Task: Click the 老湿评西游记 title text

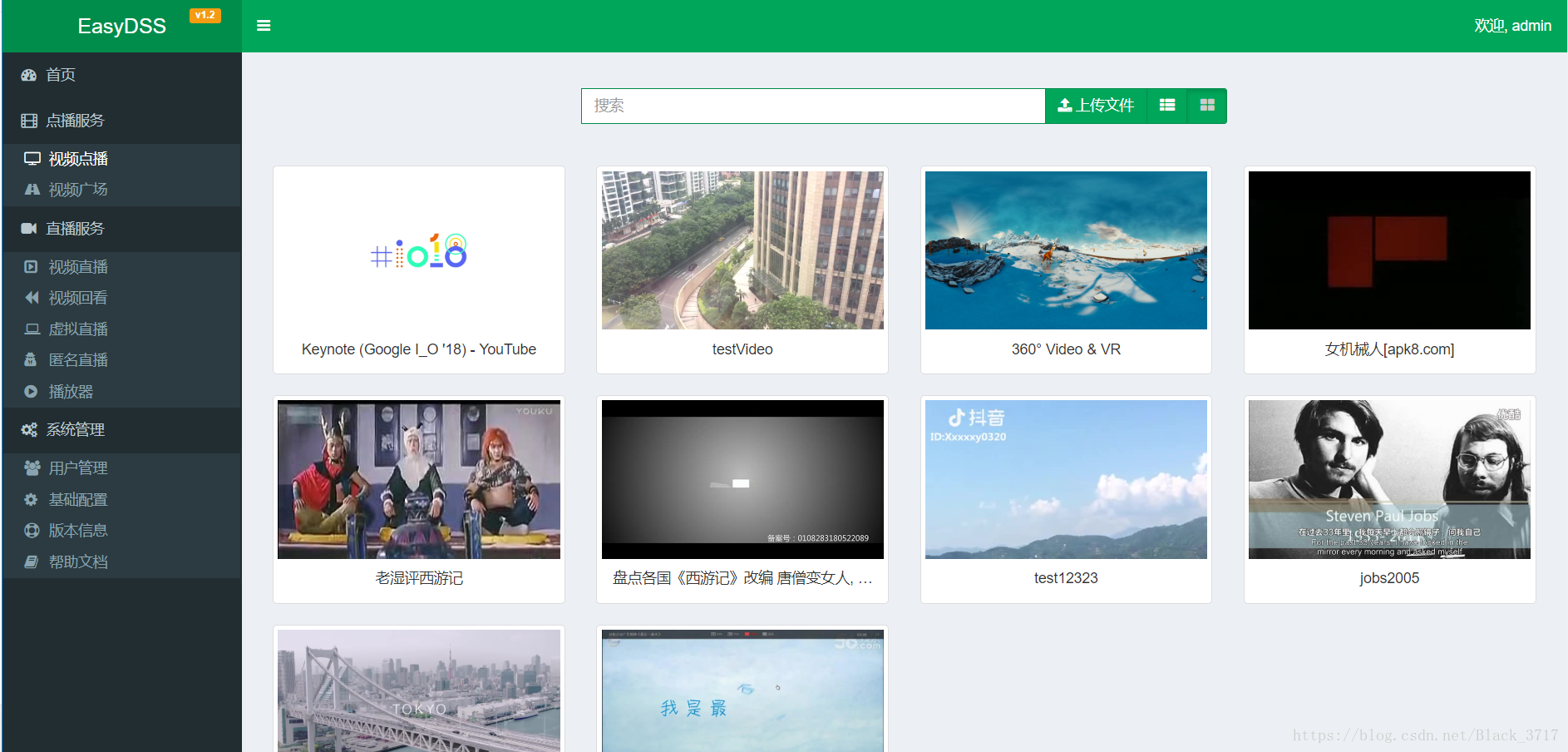Action: point(419,578)
